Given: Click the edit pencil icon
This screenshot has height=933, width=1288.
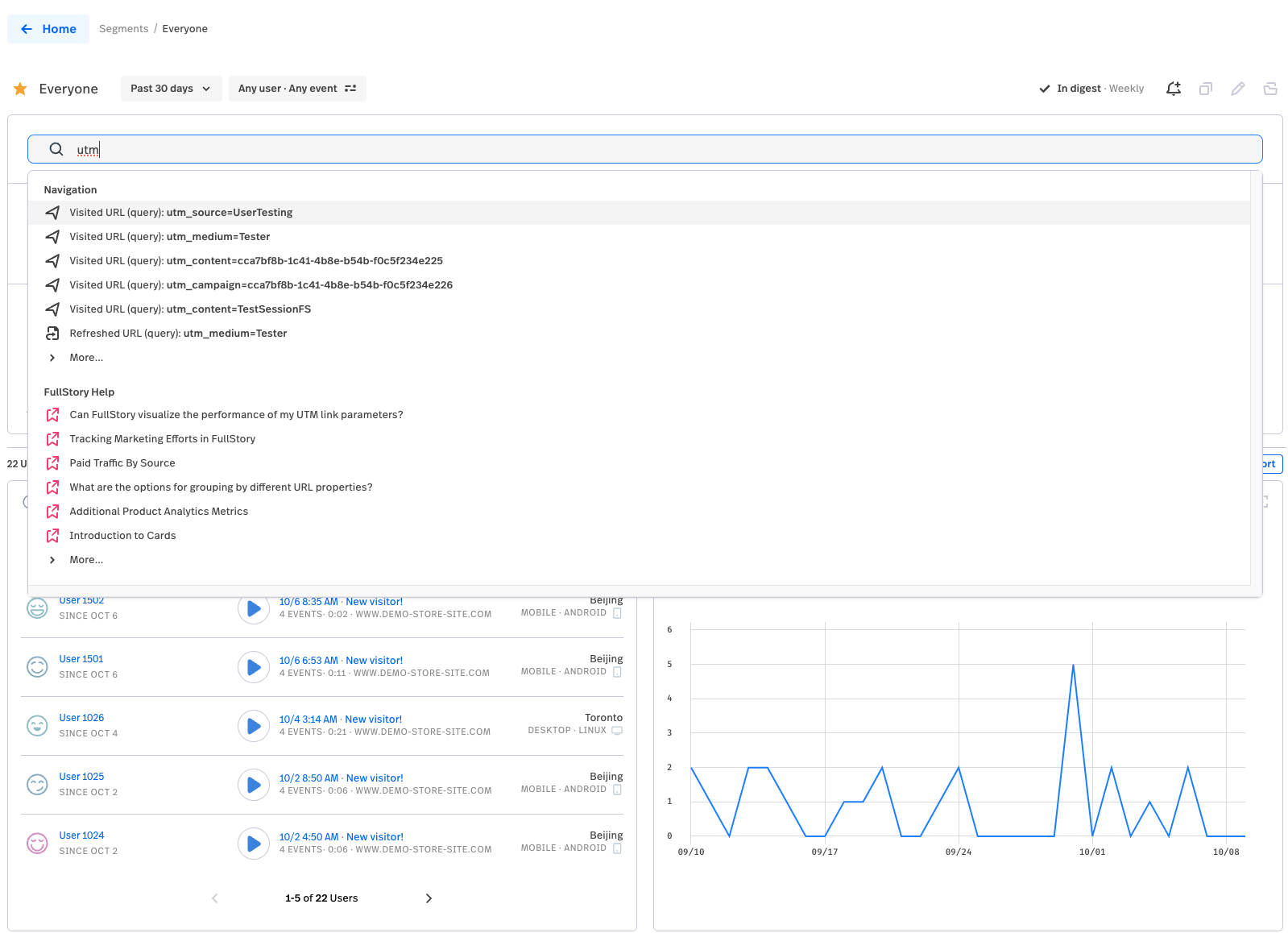Looking at the screenshot, I should pos(1238,89).
